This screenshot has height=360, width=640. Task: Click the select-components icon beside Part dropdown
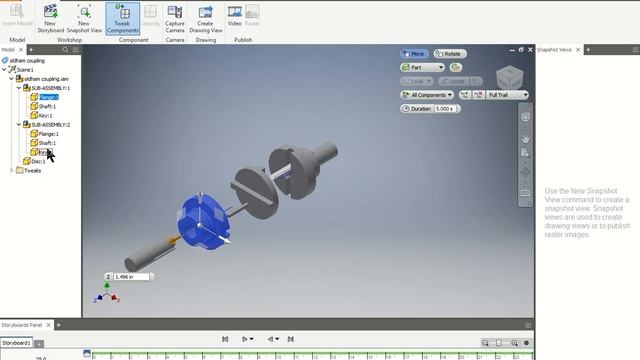pos(456,67)
